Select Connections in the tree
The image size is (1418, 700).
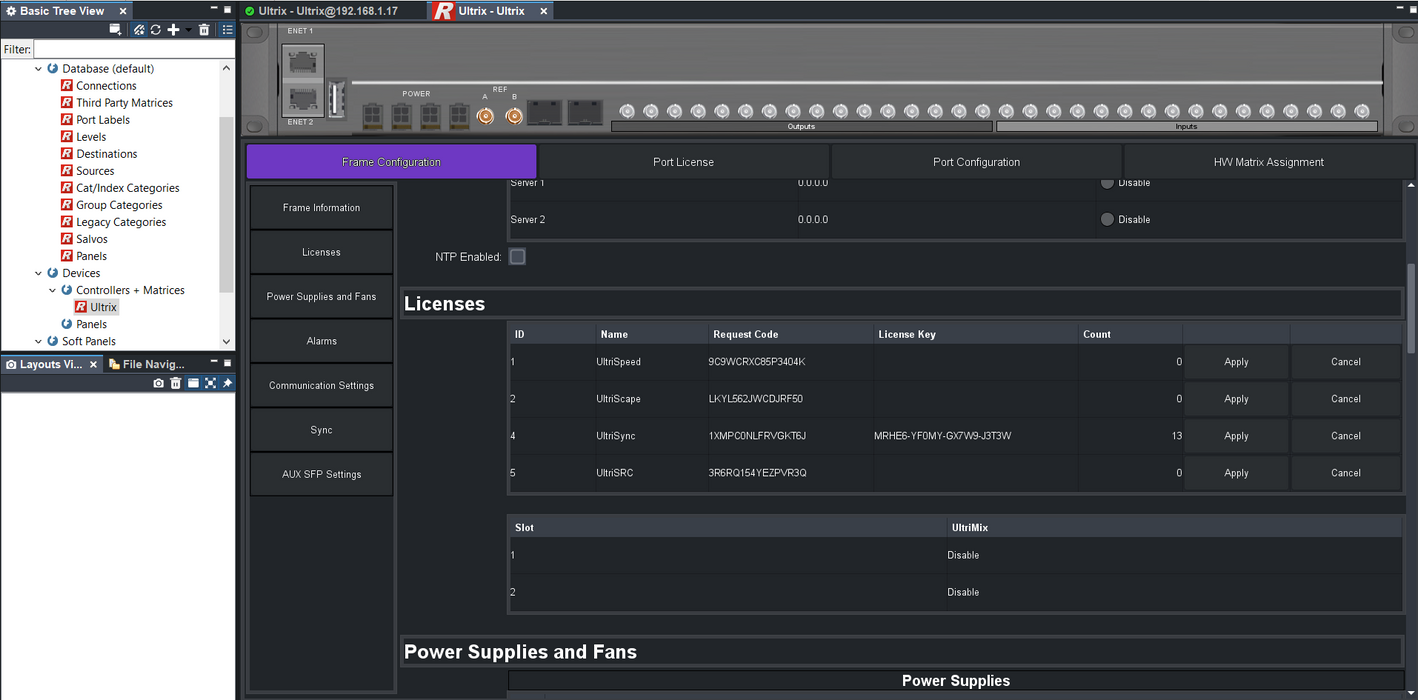click(106, 86)
